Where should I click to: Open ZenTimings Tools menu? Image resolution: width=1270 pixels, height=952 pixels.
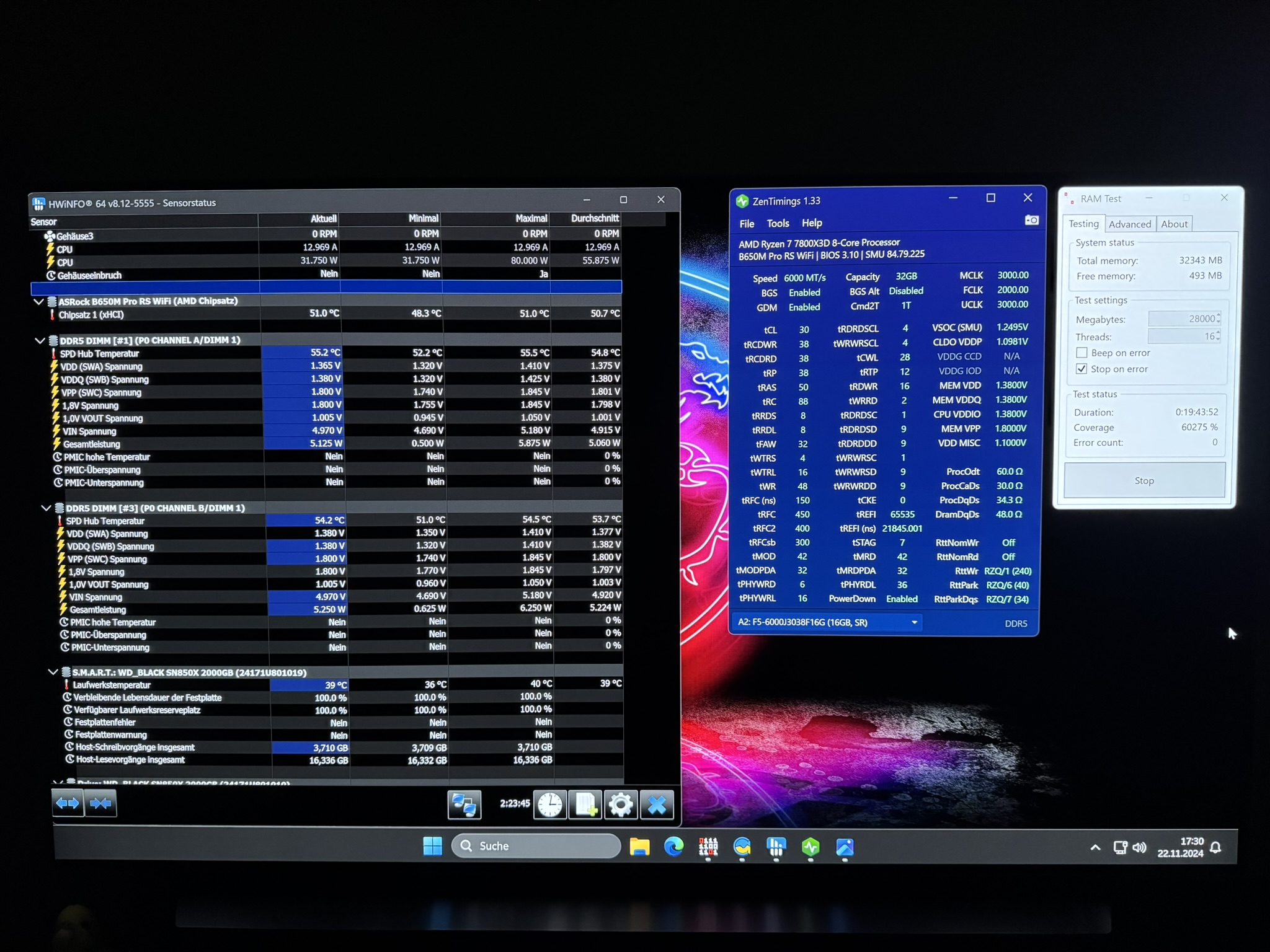coord(778,224)
